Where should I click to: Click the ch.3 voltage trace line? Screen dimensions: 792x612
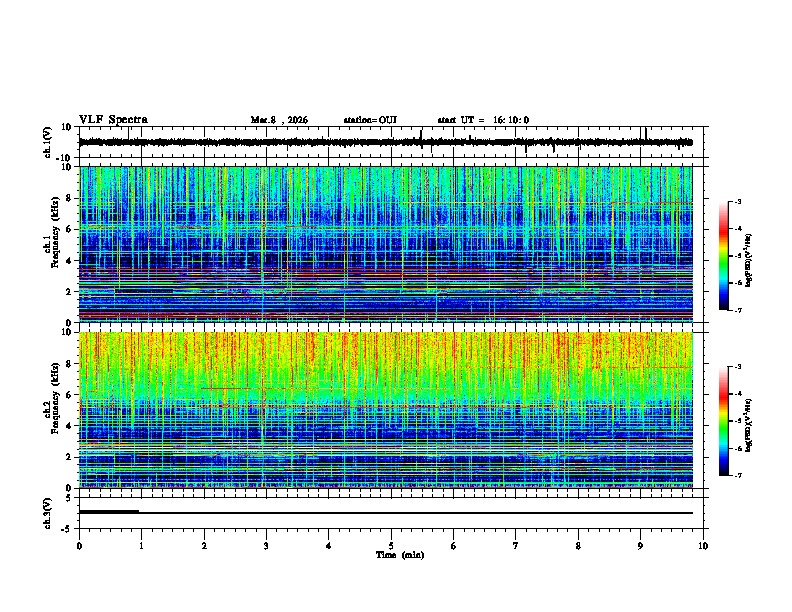pyautogui.click(x=385, y=513)
